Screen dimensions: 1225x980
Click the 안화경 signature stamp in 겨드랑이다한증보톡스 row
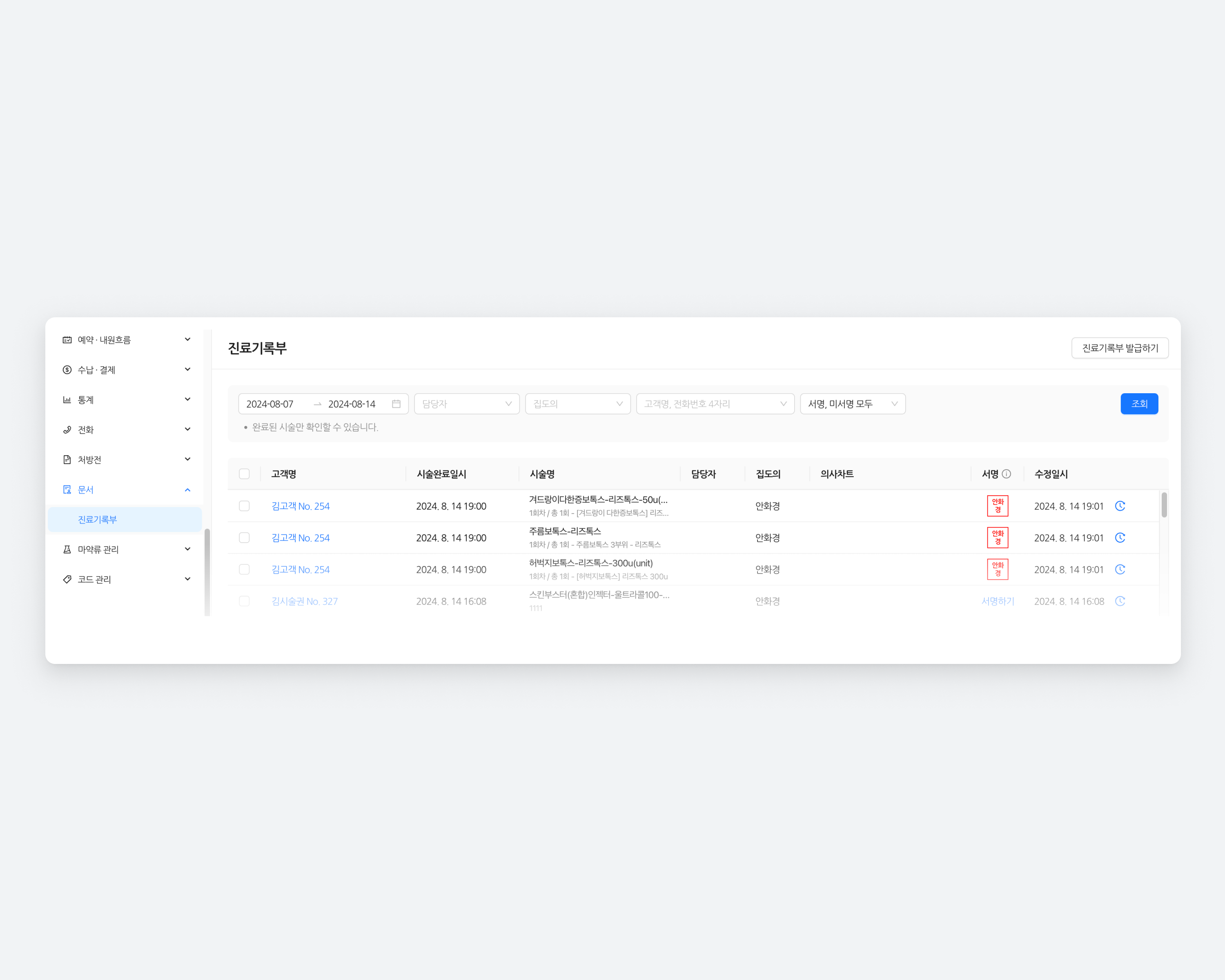tap(998, 506)
